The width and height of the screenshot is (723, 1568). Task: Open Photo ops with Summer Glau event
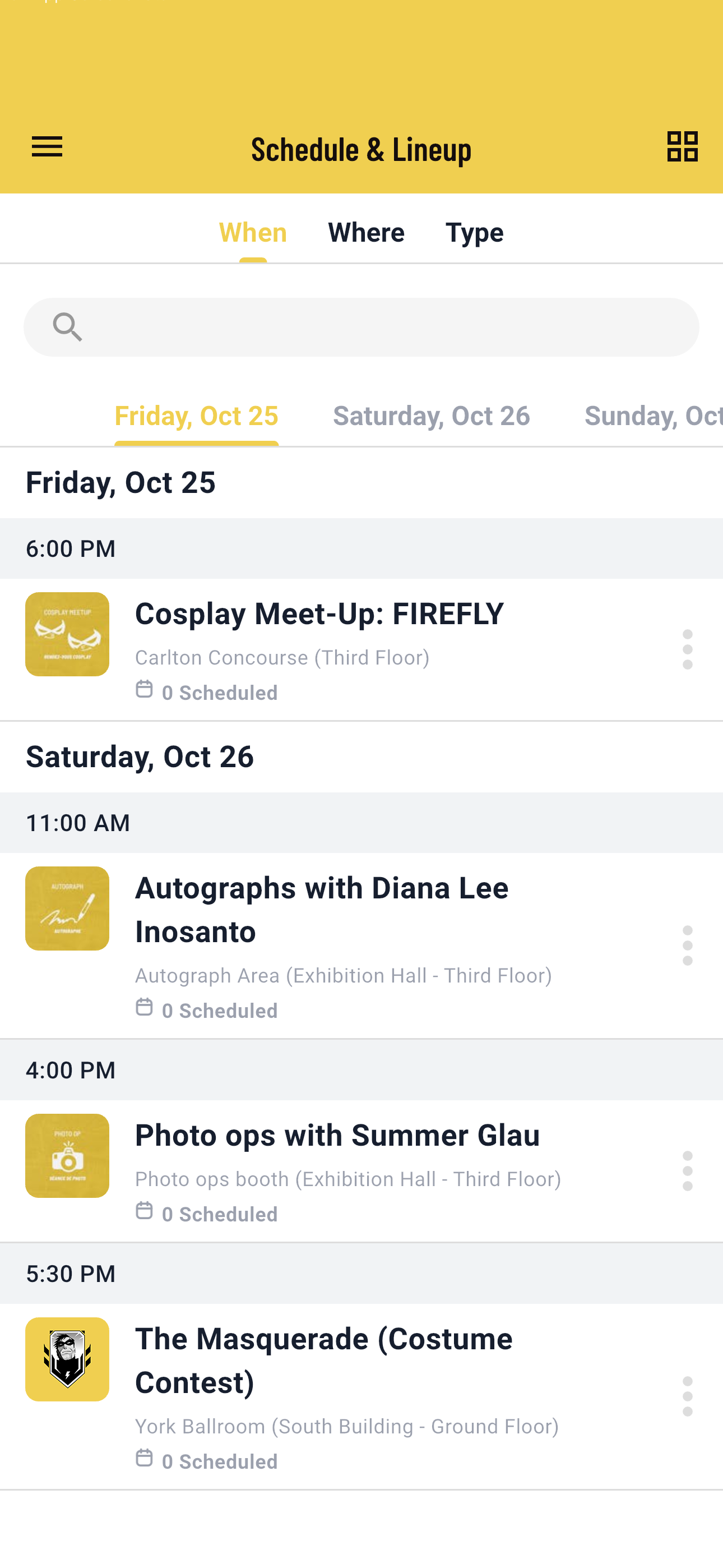pos(337,1135)
